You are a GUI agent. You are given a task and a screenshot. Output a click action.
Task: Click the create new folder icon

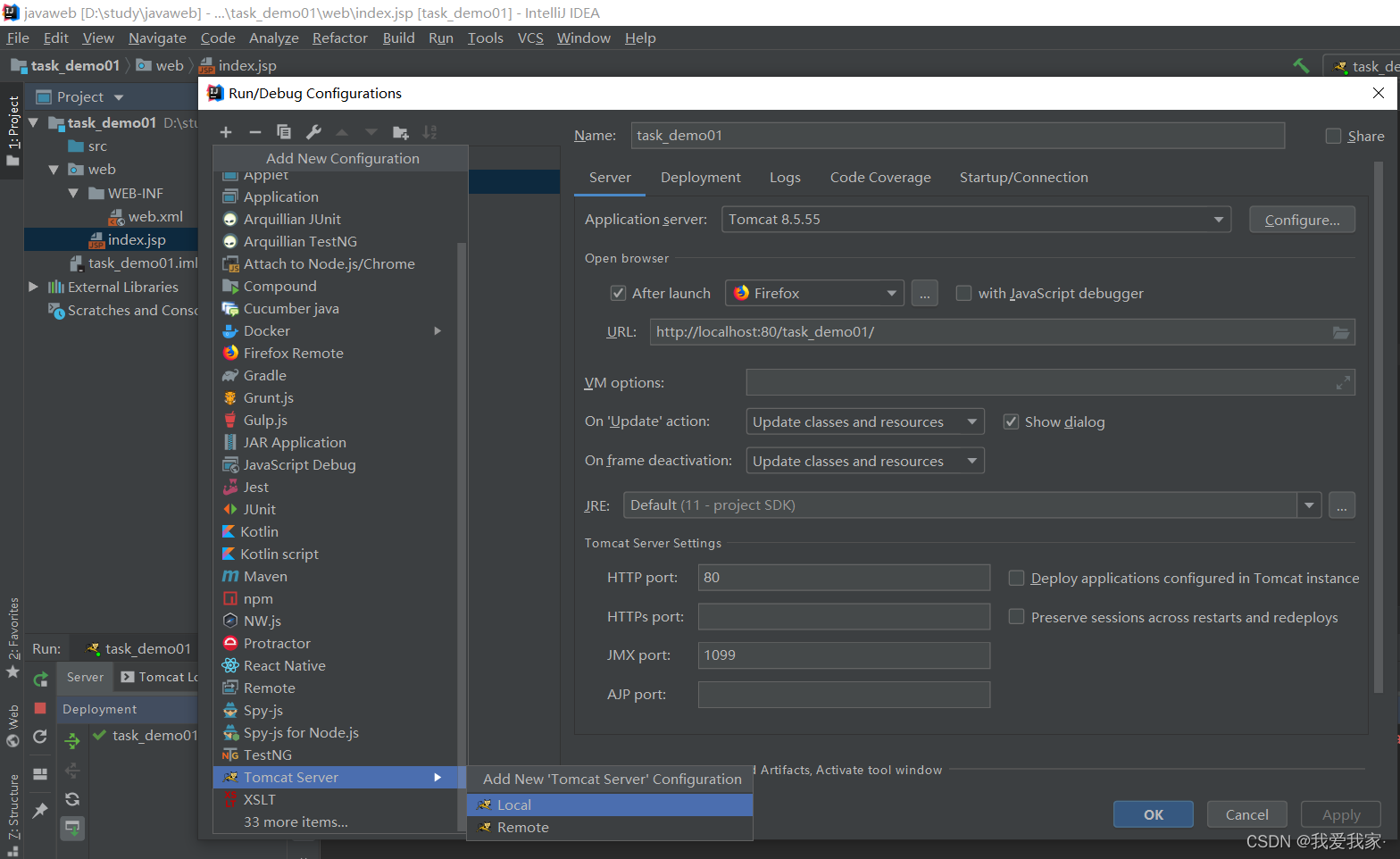click(401, 132)
